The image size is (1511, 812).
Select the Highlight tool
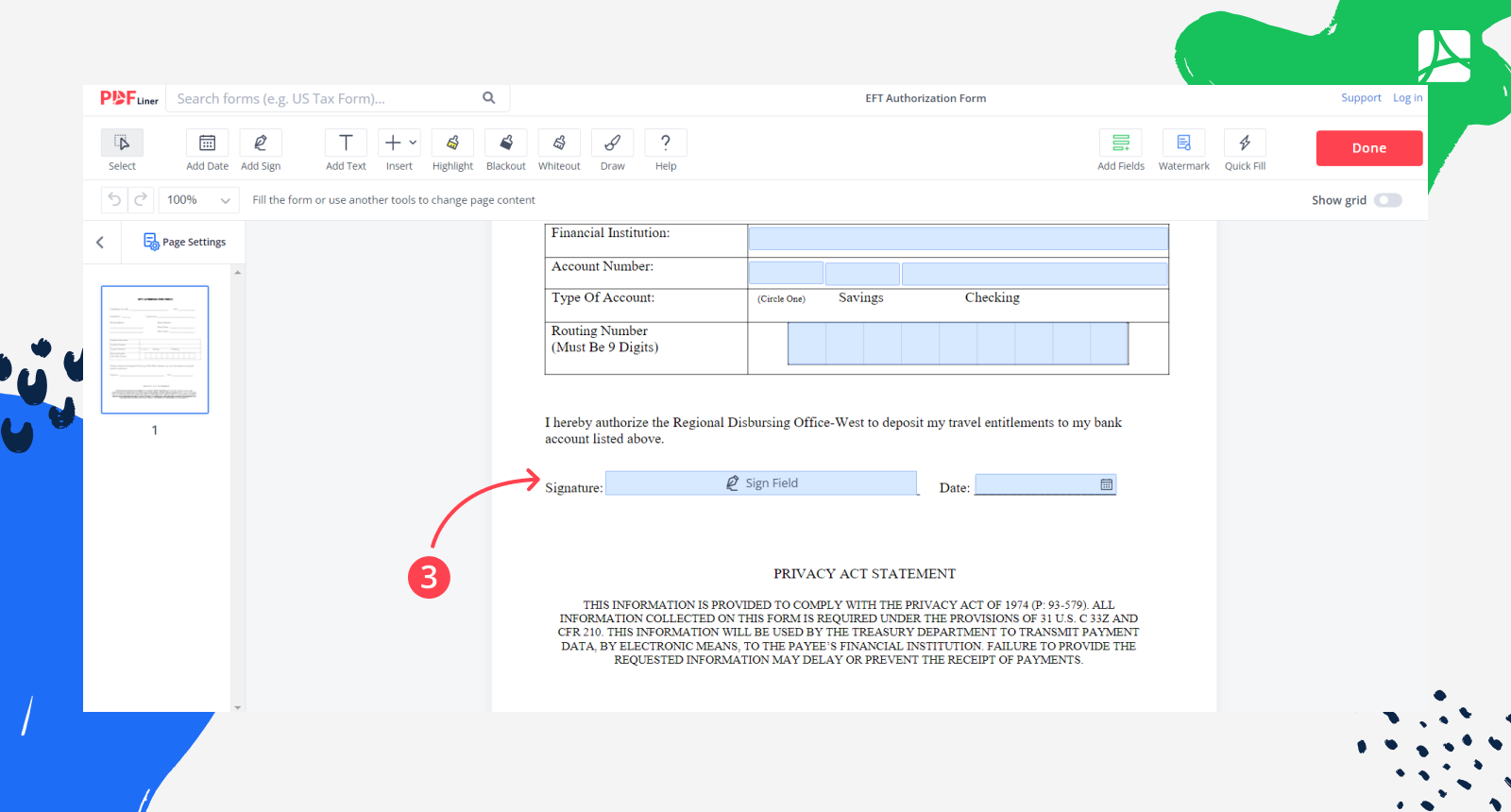click(x=452, y=151)
